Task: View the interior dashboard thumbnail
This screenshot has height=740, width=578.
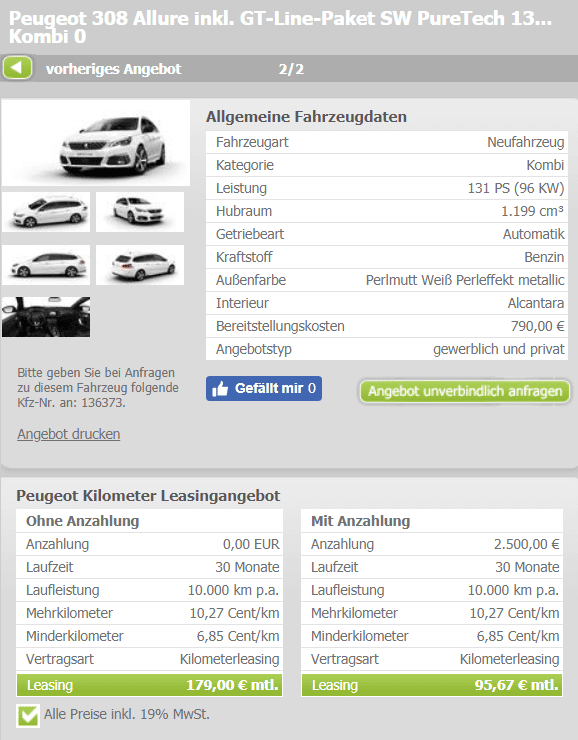Action: tap(46, 317)
